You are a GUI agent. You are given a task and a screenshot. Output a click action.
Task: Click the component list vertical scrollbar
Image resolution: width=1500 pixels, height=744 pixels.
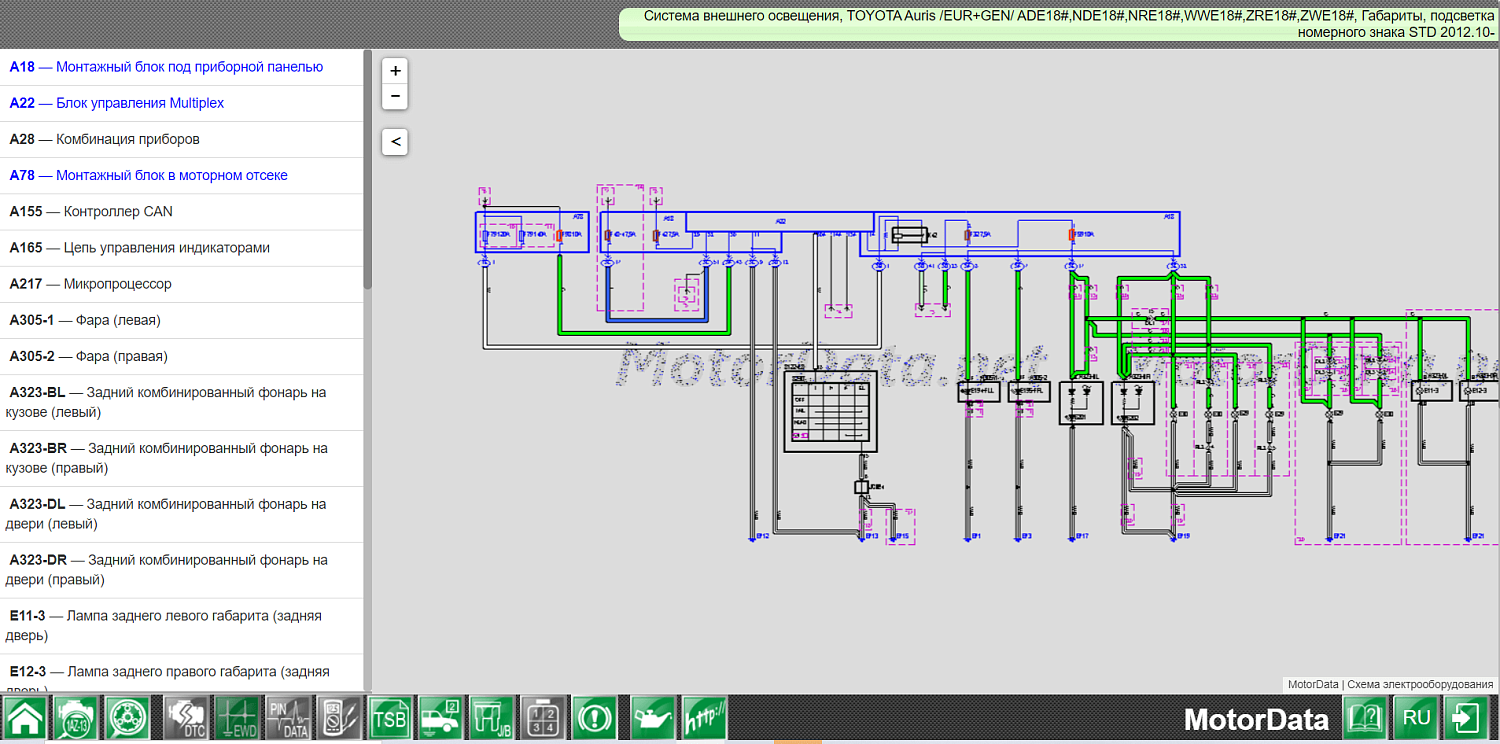(x=367, y=170)
